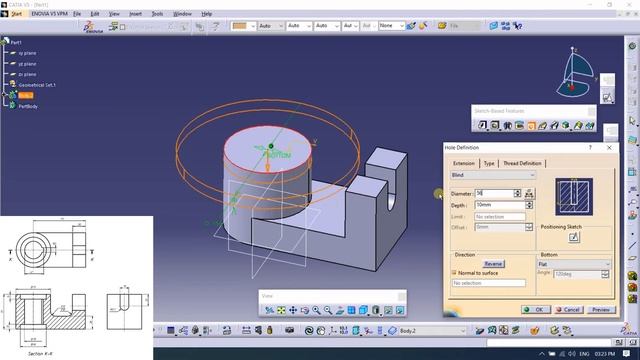Click the Reverse direction button
The image size is (640, 360).
click(x=493, y=264)
